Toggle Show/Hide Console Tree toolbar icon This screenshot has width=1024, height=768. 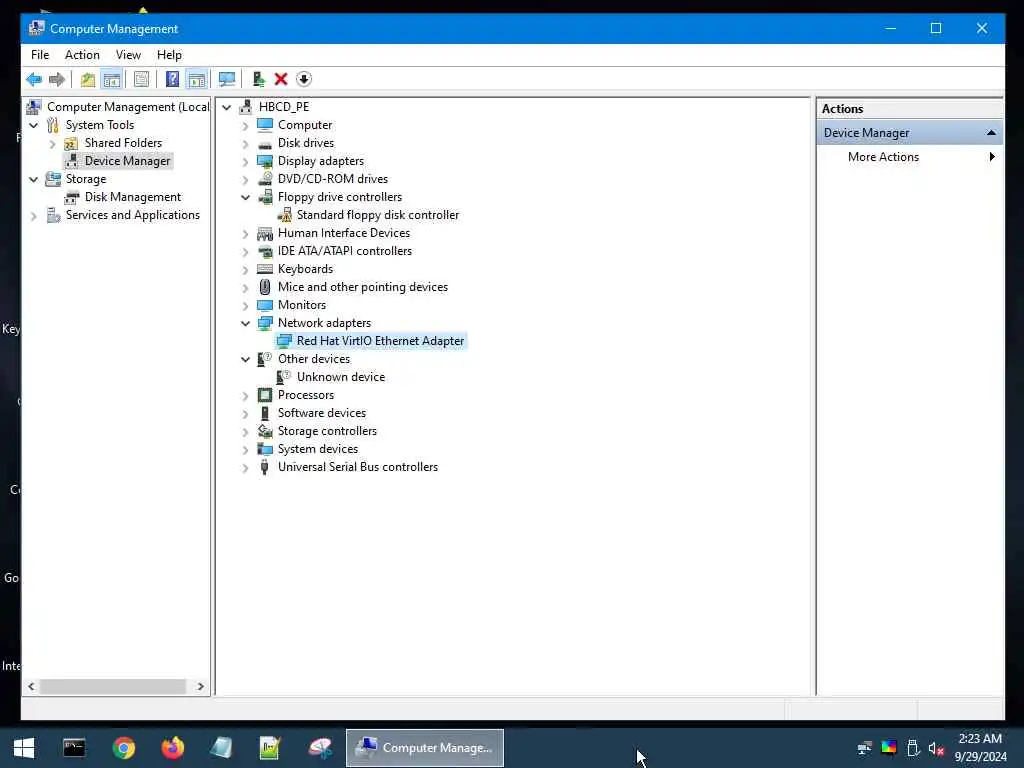tap(112, 80)
